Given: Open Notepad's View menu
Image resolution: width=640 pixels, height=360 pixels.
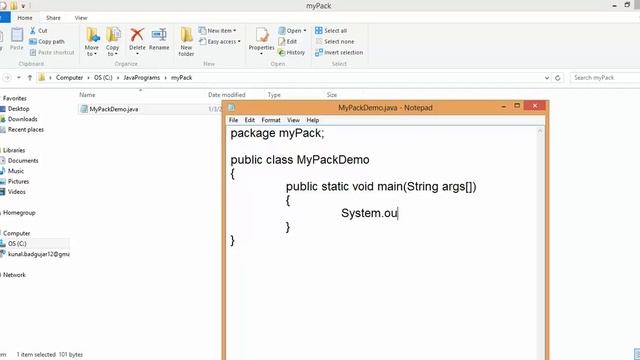Looking at the screenshot, I should (x=293, y=120).
